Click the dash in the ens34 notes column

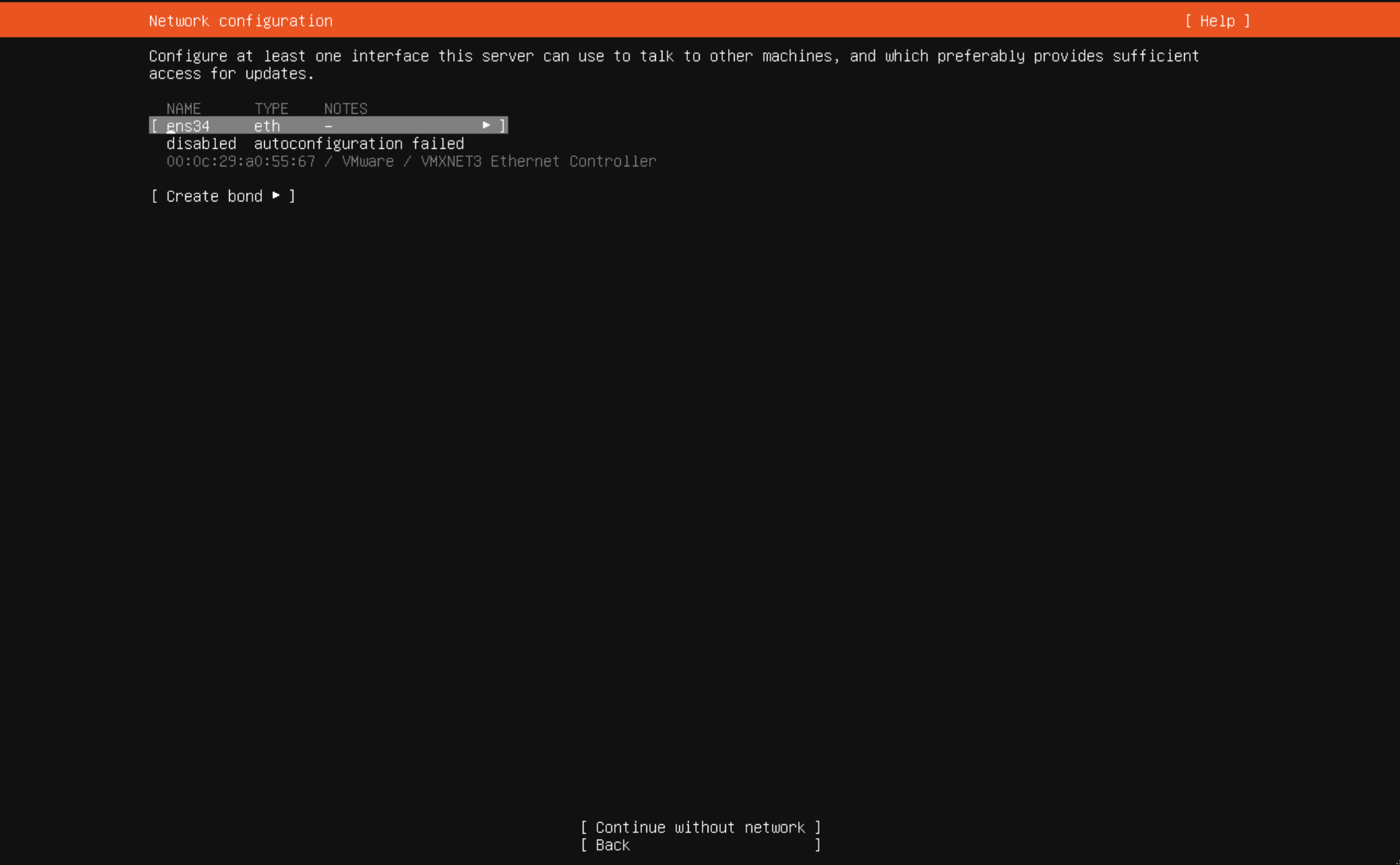click(328, 126)
